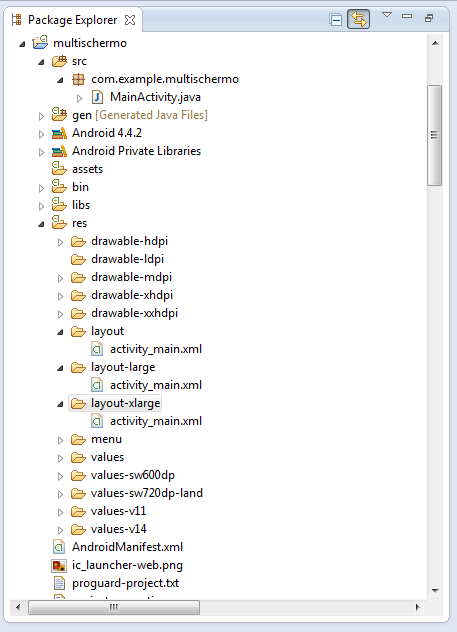Click the MainActivity.java file icon
This screenshot has height=632, width=457.
pyautogui.click(x=97, y=97)
